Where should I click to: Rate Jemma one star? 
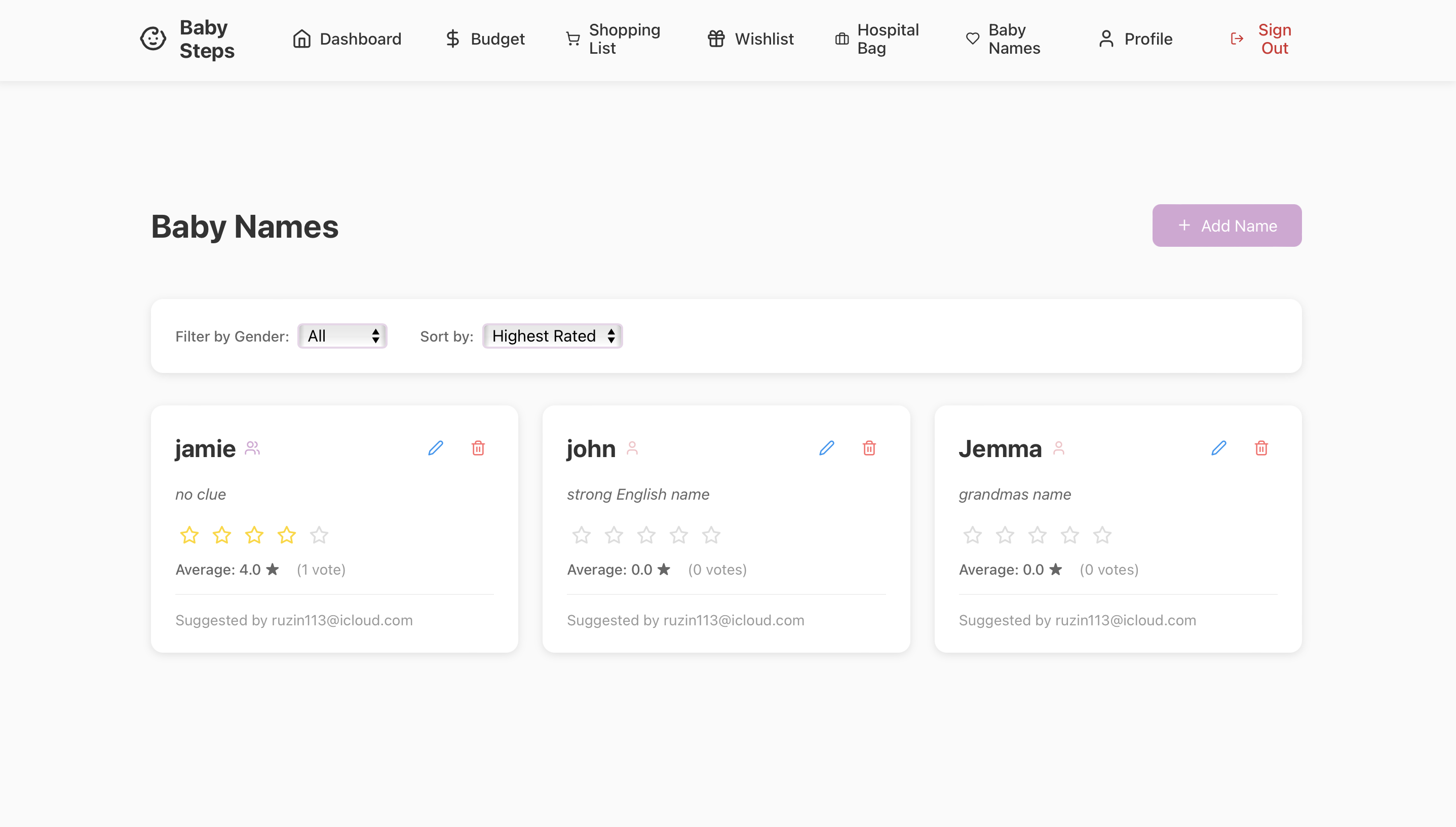pyautogui.click(x=972, y=535)
